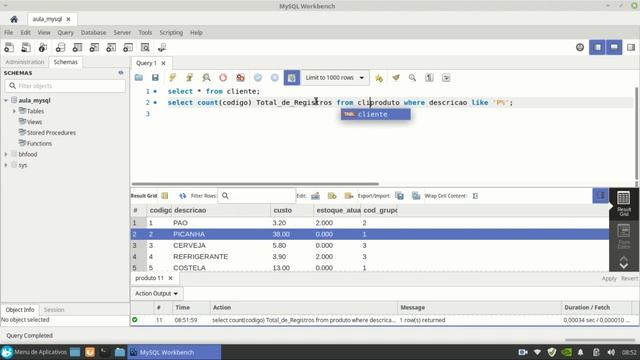Open the Limit to 1000 rows dropdown
640x360 pixels.
pos(335,78)
